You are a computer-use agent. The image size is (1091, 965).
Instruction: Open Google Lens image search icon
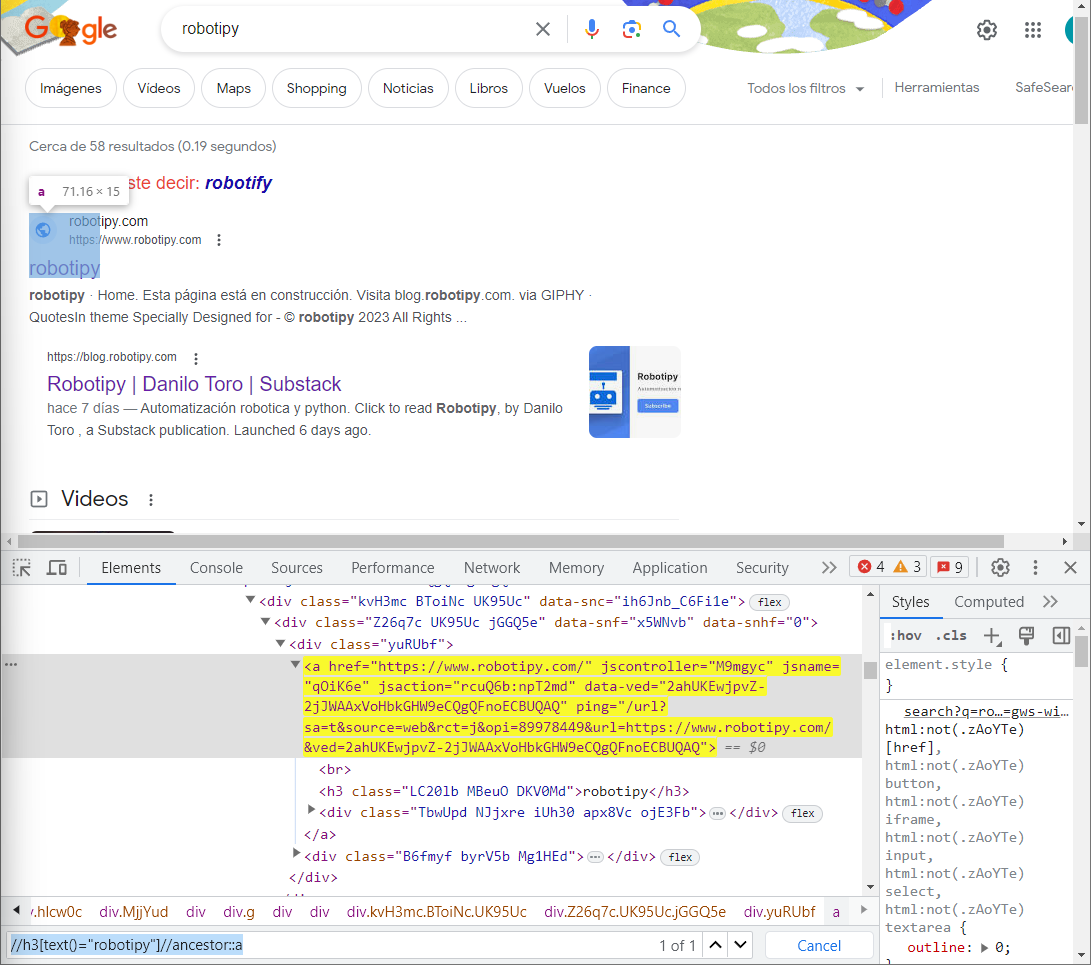point(632,29)
